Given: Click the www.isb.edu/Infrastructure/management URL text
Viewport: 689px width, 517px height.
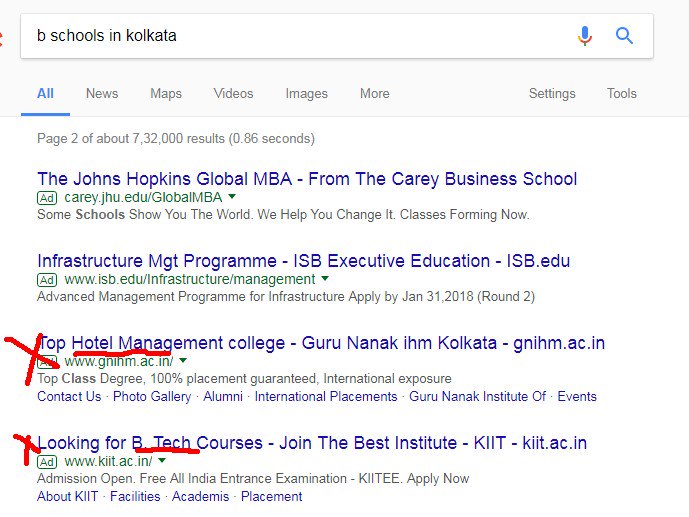Looking at the screenshot, I should pyautogui.click(x=190, y=279).
